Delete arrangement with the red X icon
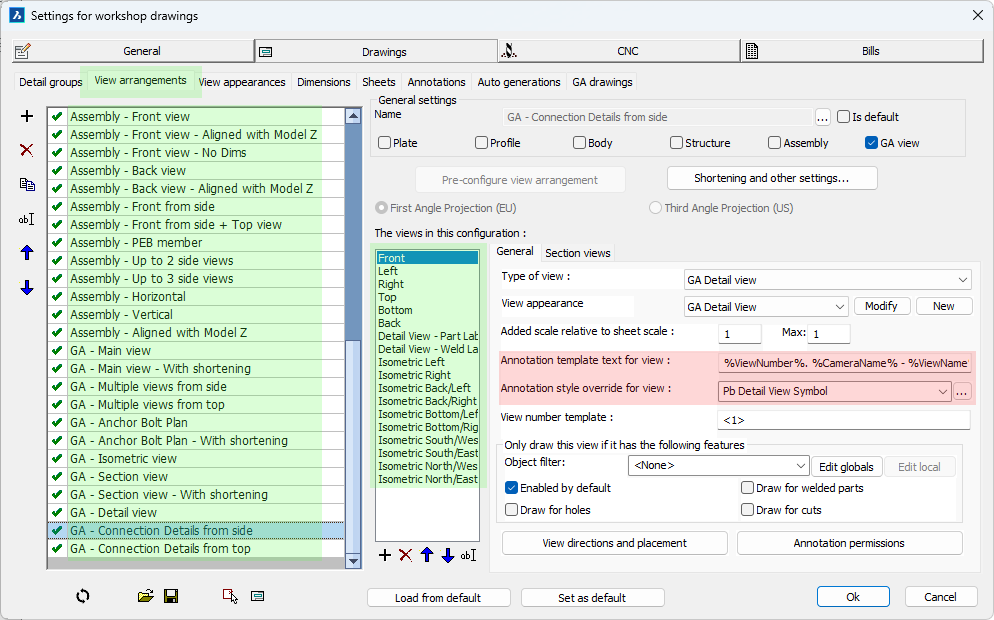The image size is (994, 620). pyautogui.click(x=27, y=150)
